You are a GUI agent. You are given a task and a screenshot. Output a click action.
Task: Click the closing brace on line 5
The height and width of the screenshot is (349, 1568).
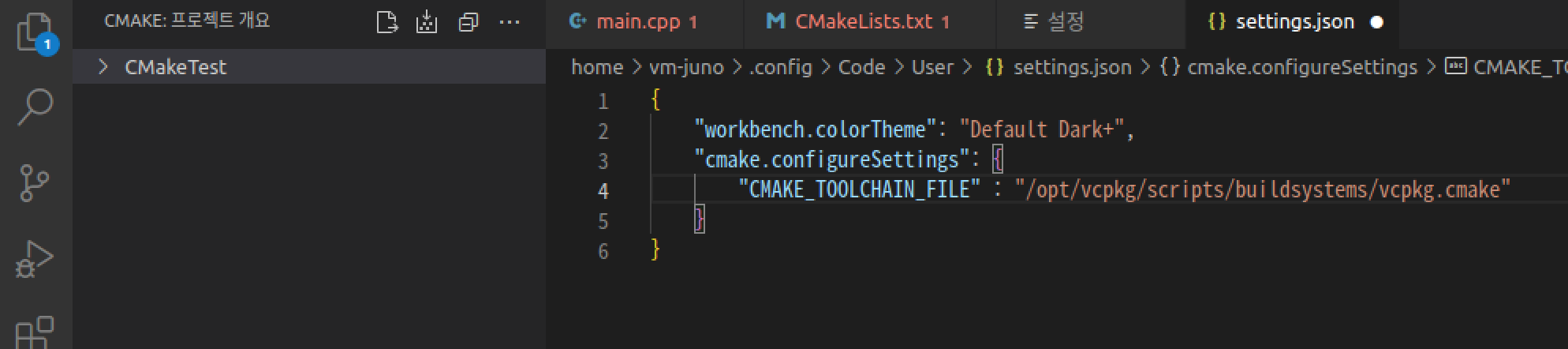699,220
